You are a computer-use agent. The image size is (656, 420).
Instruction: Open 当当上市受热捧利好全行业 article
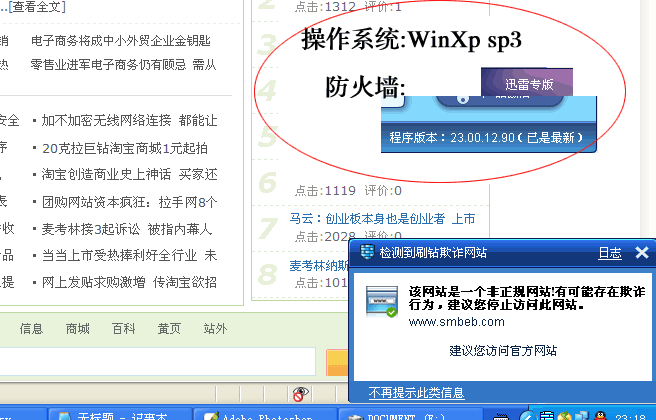(119, 255)
